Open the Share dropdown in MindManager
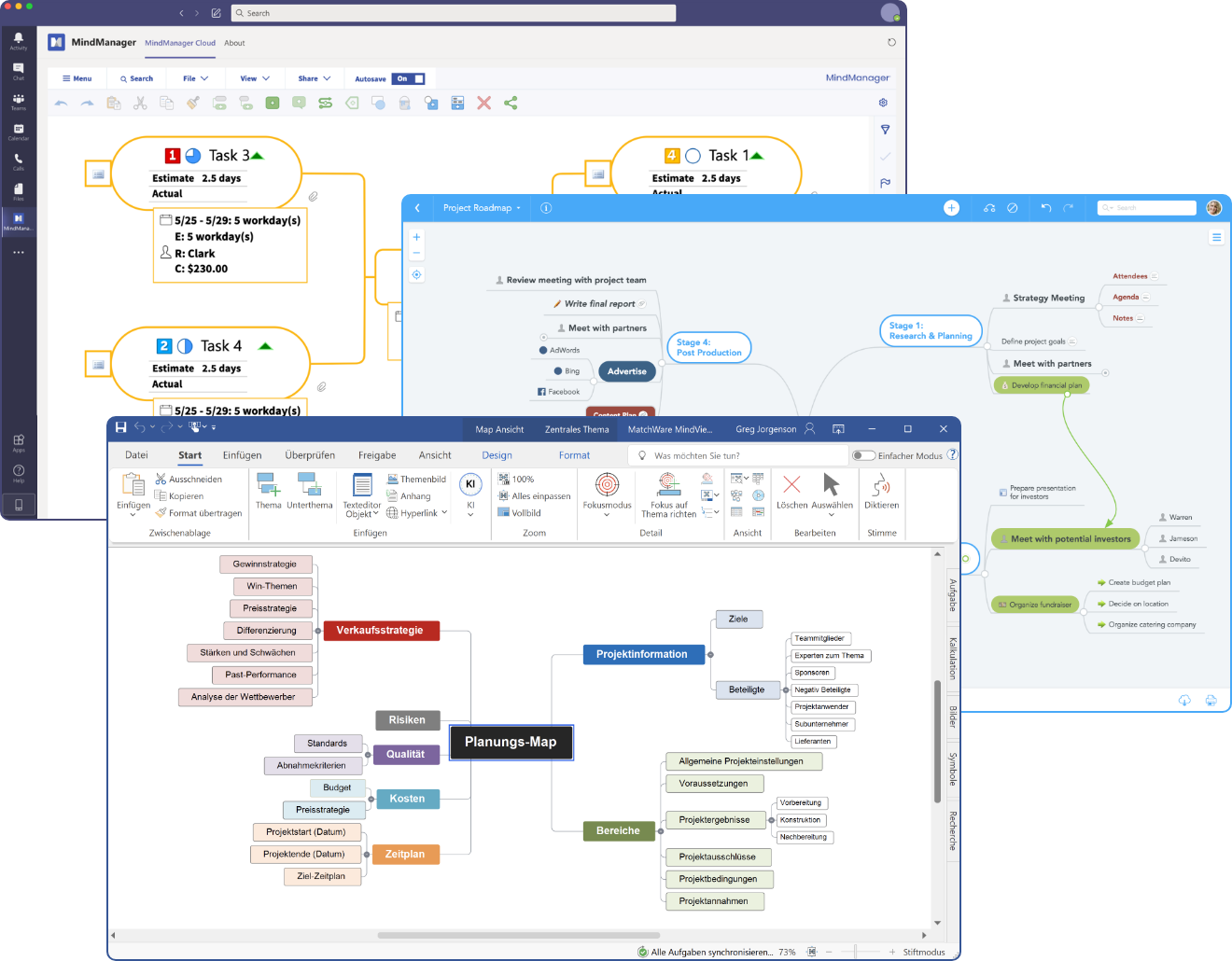 pos(315,78)
